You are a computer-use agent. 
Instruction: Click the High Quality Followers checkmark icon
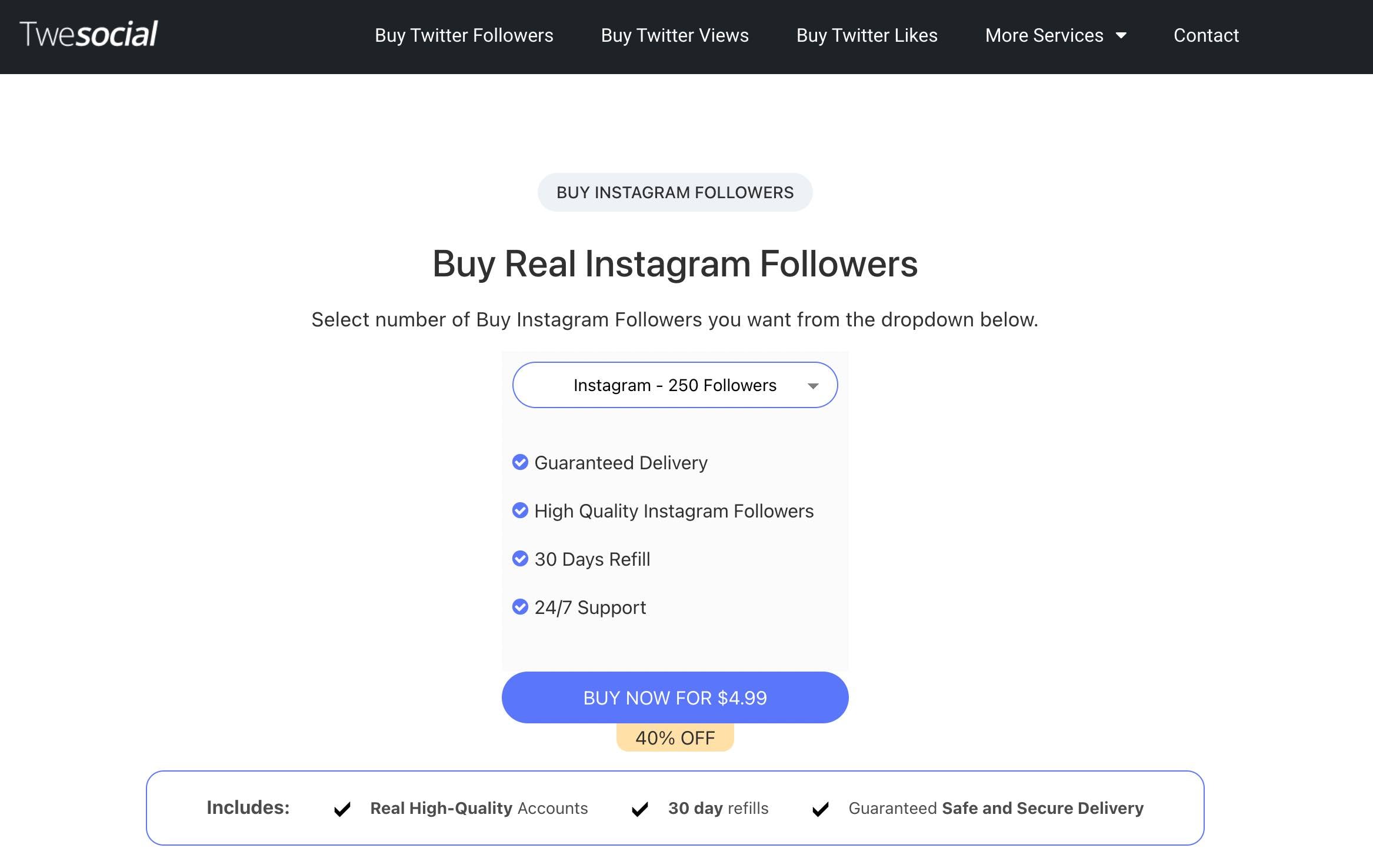pyautogui.click(x=520, y=510)
